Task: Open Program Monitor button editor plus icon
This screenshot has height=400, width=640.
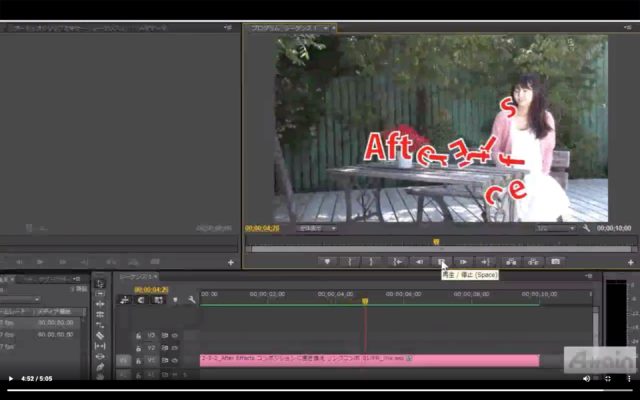Action: [631, 262]
